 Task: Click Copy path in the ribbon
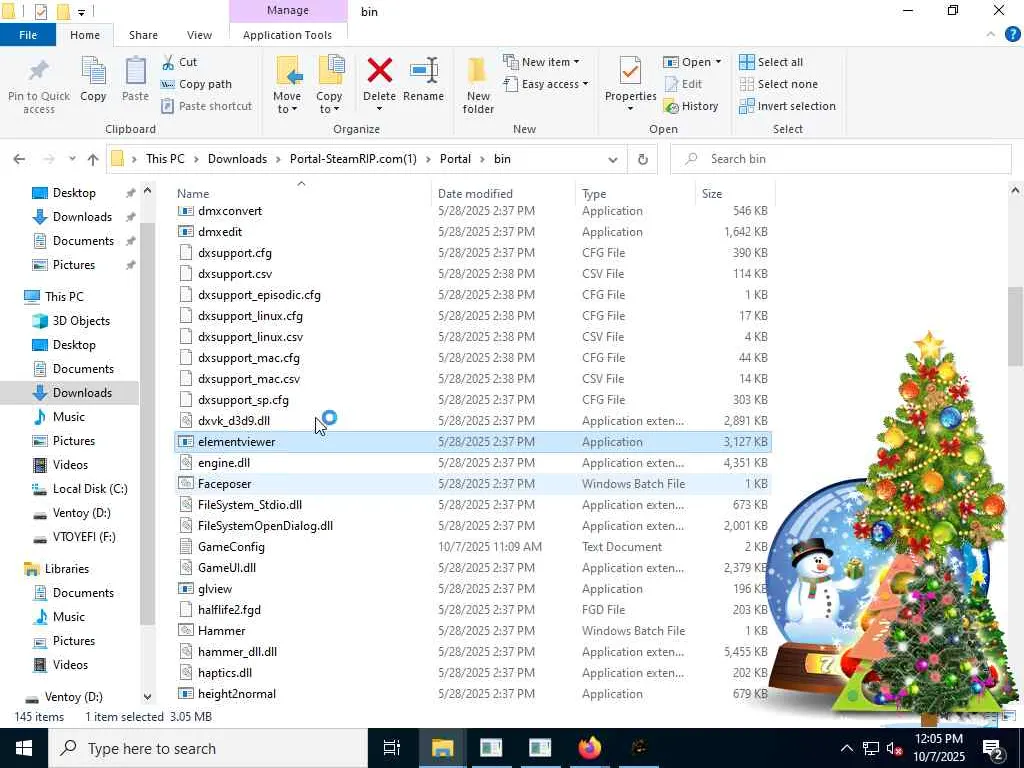coord(197,84)
